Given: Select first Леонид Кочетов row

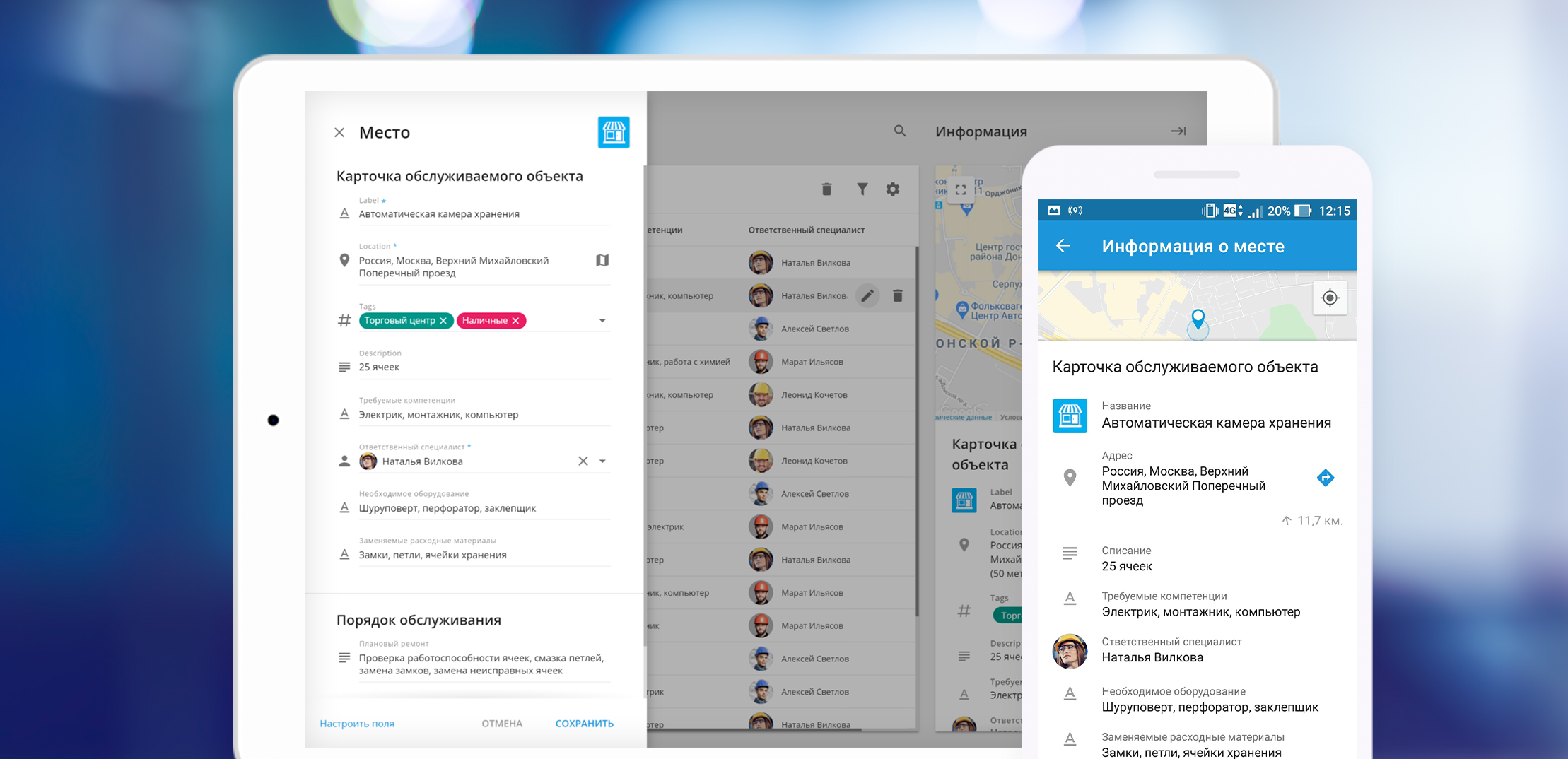Looking at the screenshot, I should [781, 395].
